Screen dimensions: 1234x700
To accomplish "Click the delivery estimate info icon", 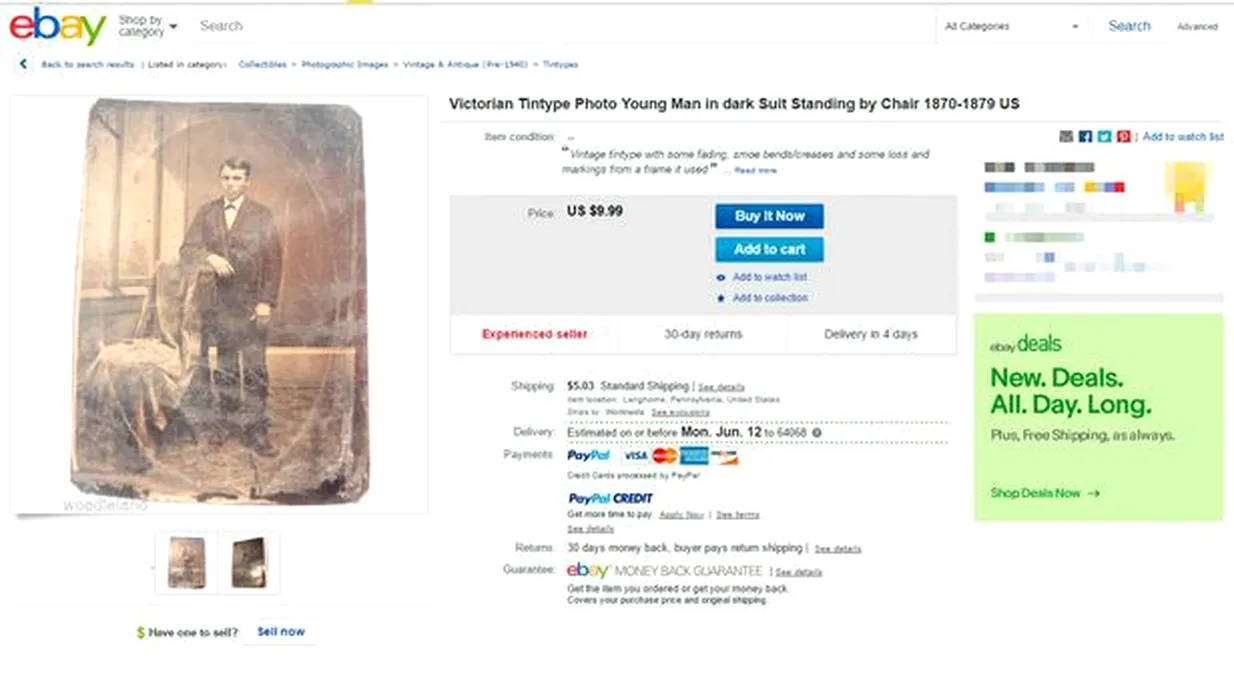I will pos(816,433).
